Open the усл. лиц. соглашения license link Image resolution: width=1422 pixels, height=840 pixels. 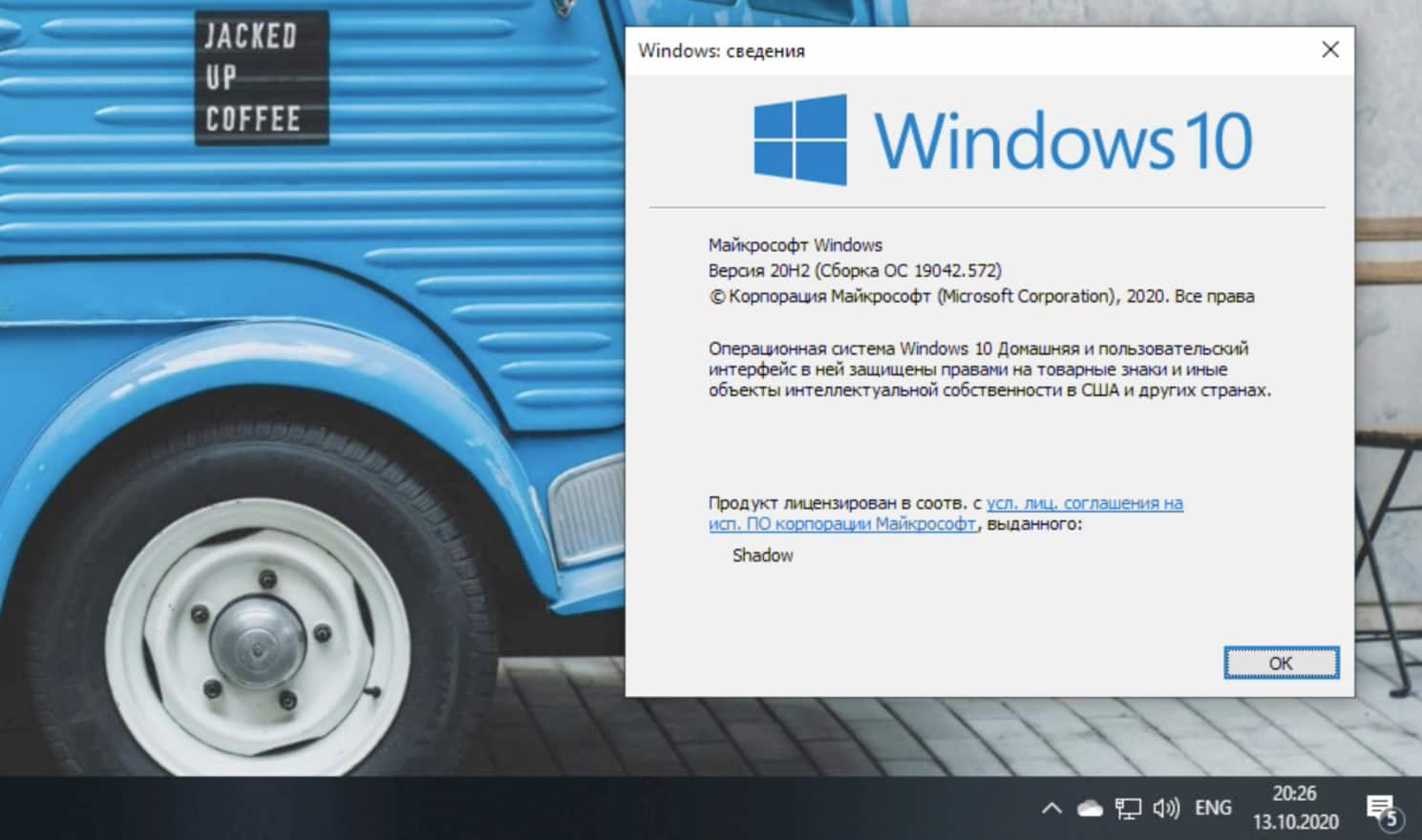(1084, 503)
